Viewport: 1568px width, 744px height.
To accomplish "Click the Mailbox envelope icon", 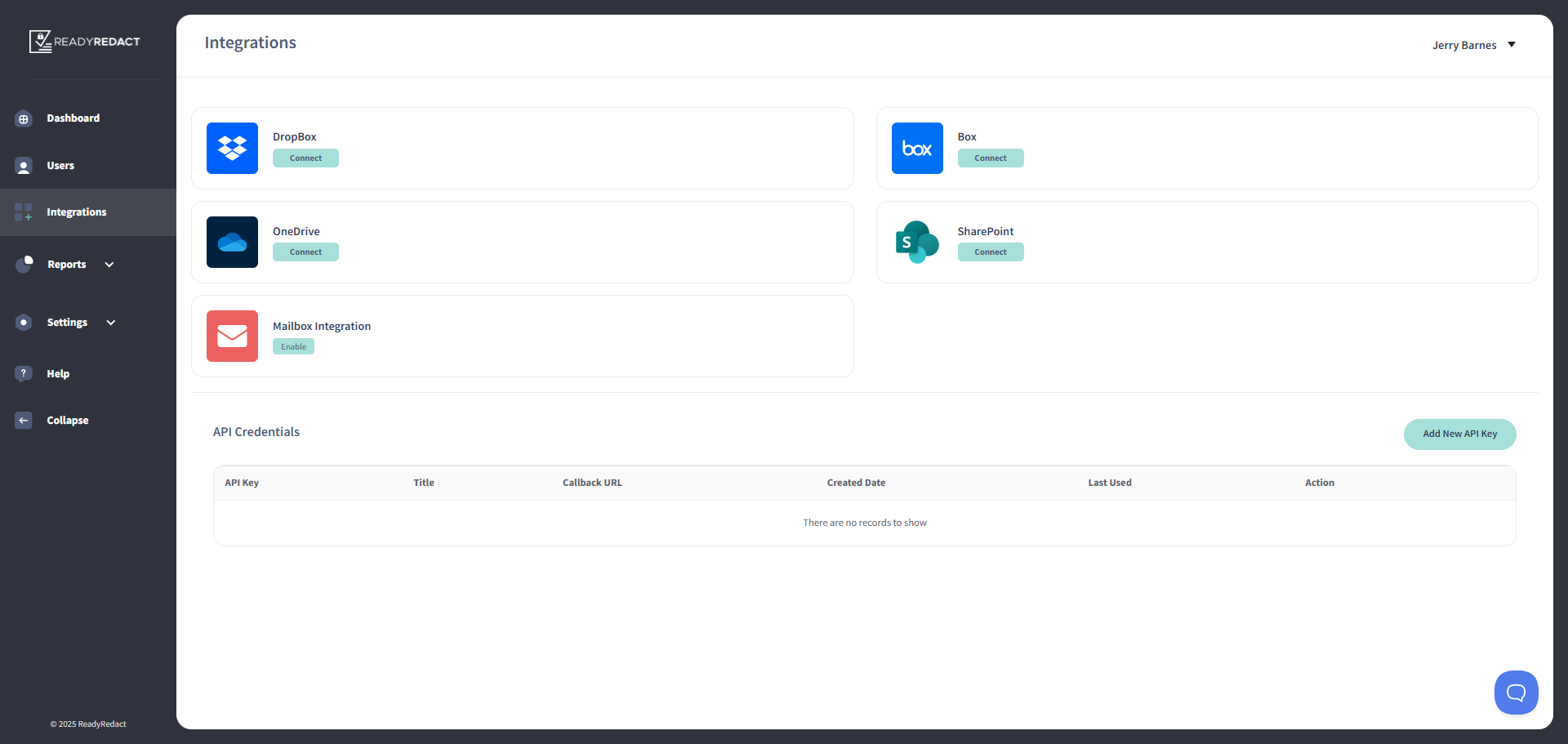I will pyautogui.click(x=232, y=336).
